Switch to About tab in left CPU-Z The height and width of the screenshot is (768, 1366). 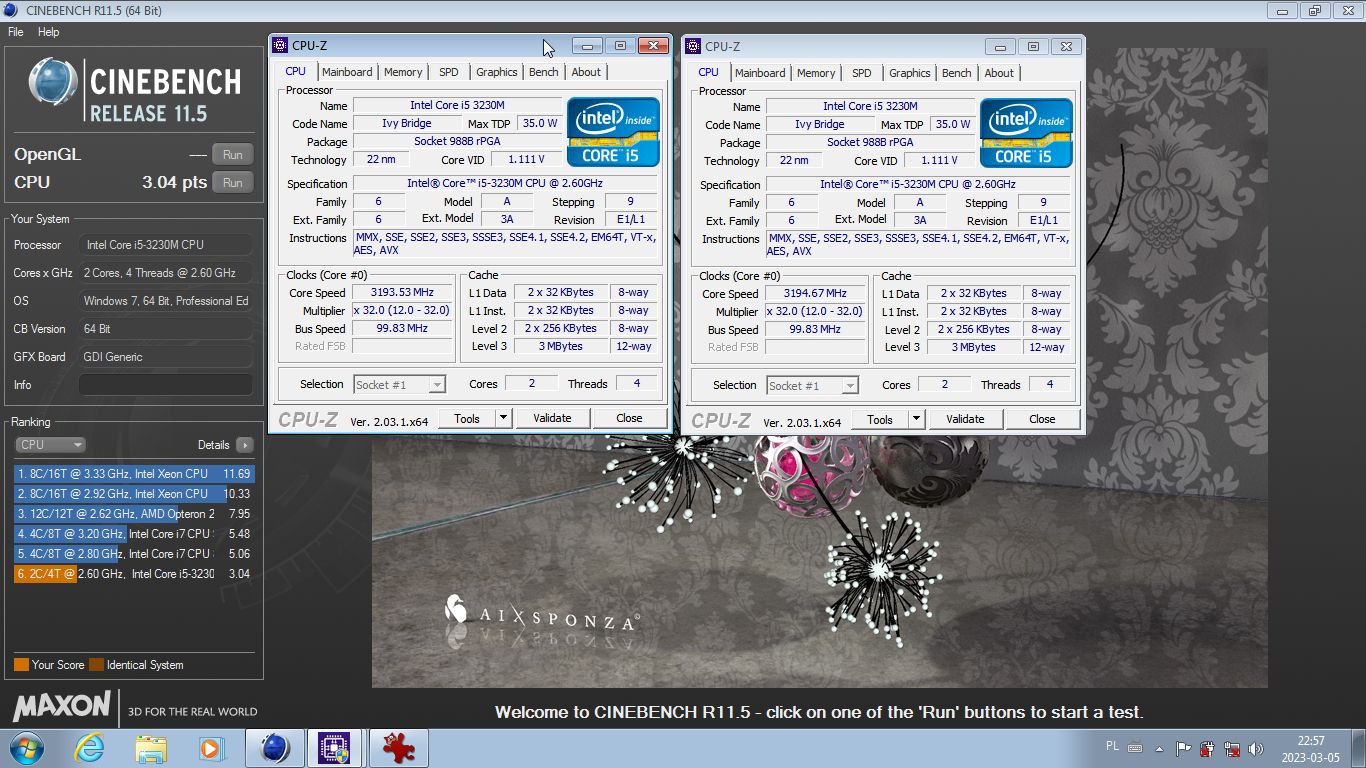pos(586,72)
